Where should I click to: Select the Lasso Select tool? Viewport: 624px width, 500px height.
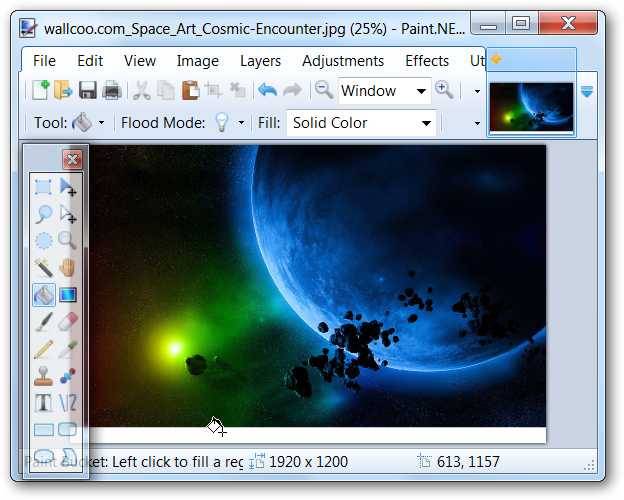43,214
